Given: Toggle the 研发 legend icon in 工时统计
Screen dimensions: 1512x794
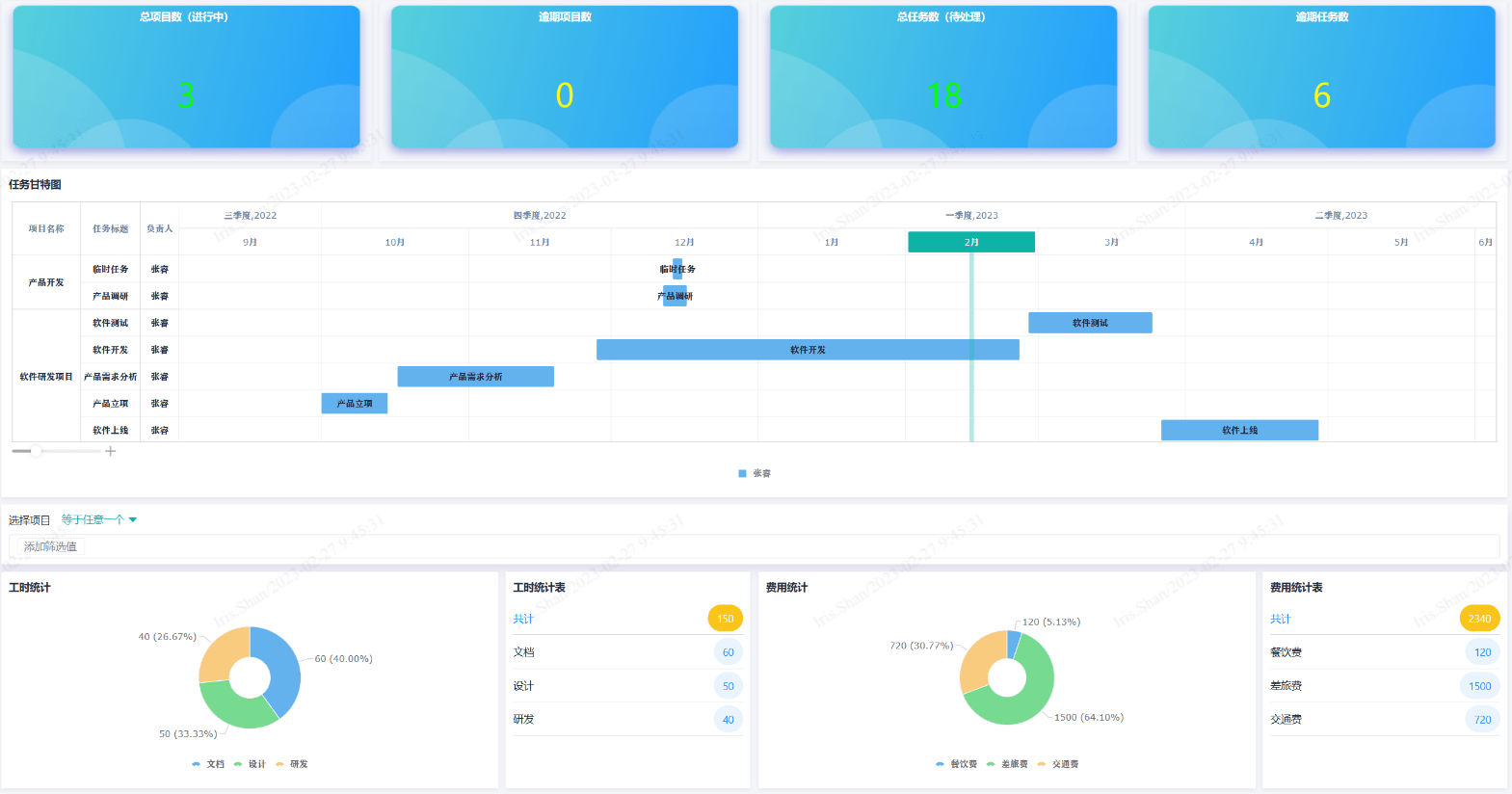Looking at the screenshot, I should pos(279,764).
